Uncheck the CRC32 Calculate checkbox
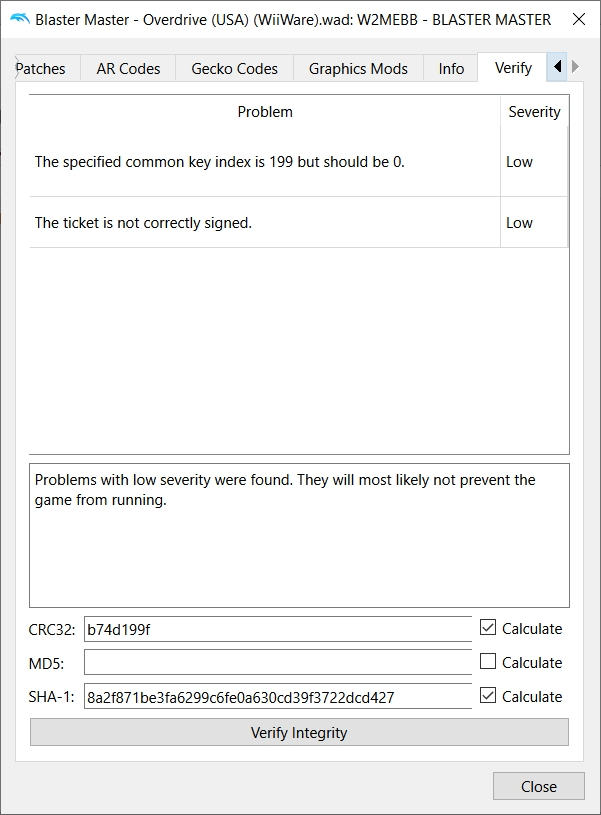The height and width of the screenshot is (815, 601). click(488, 627)
